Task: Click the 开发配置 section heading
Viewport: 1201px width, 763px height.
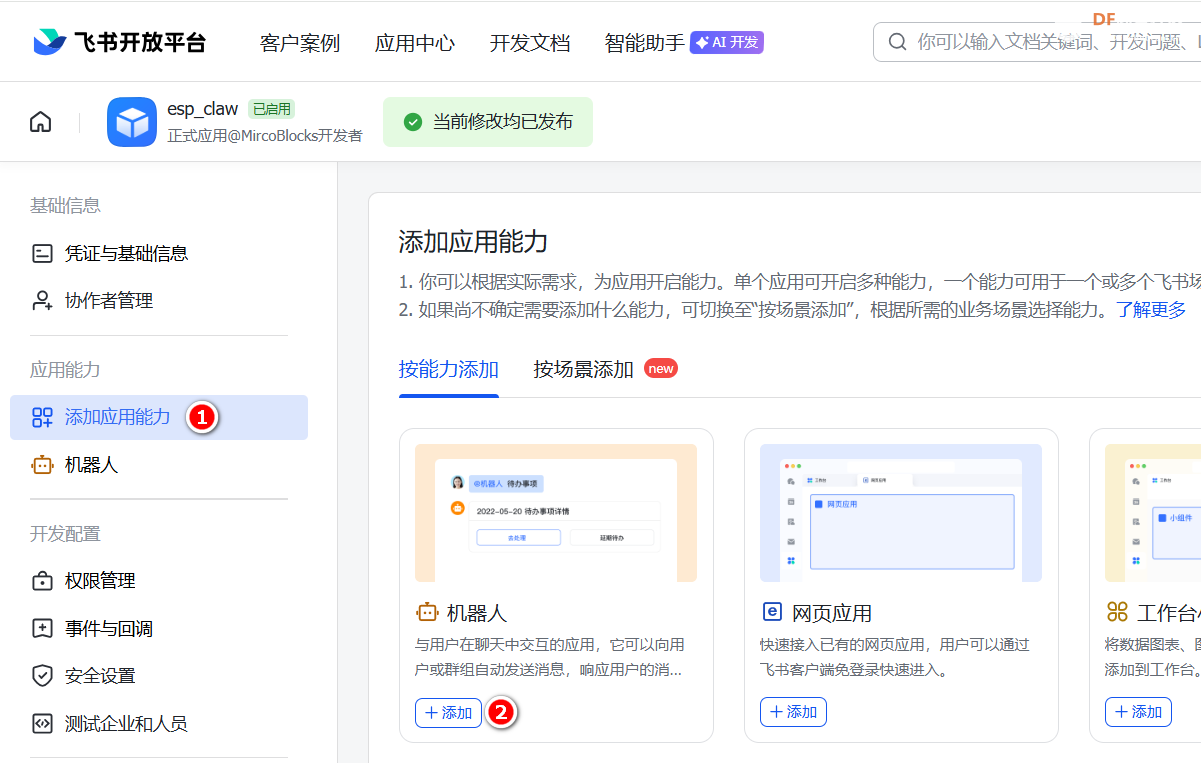Action: (65, 534)
